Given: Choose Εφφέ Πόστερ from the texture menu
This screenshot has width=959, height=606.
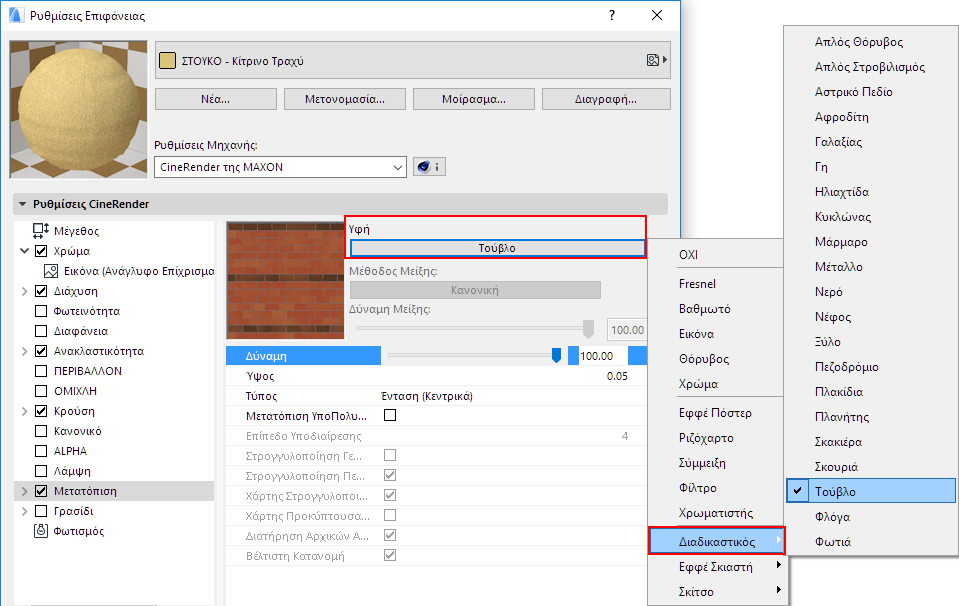Looking at the screenshot, I should [716, 413].
